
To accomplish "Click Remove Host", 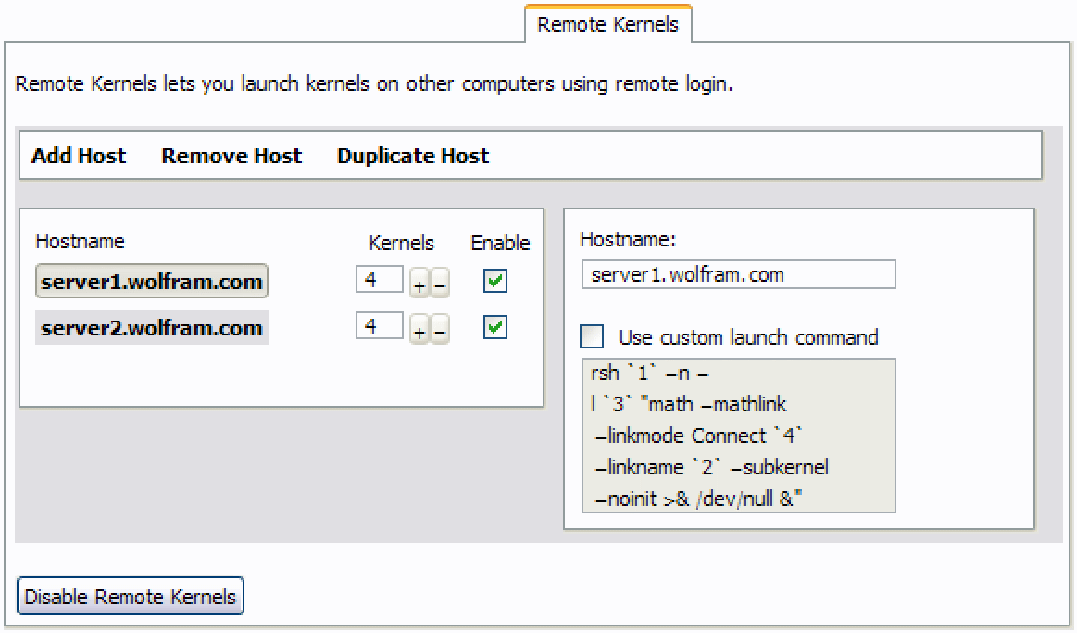I will [231, 156].
